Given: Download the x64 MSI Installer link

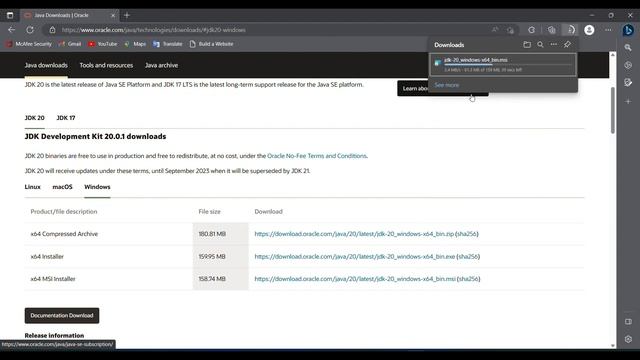Looking at the screenshot, I should 355,279.
